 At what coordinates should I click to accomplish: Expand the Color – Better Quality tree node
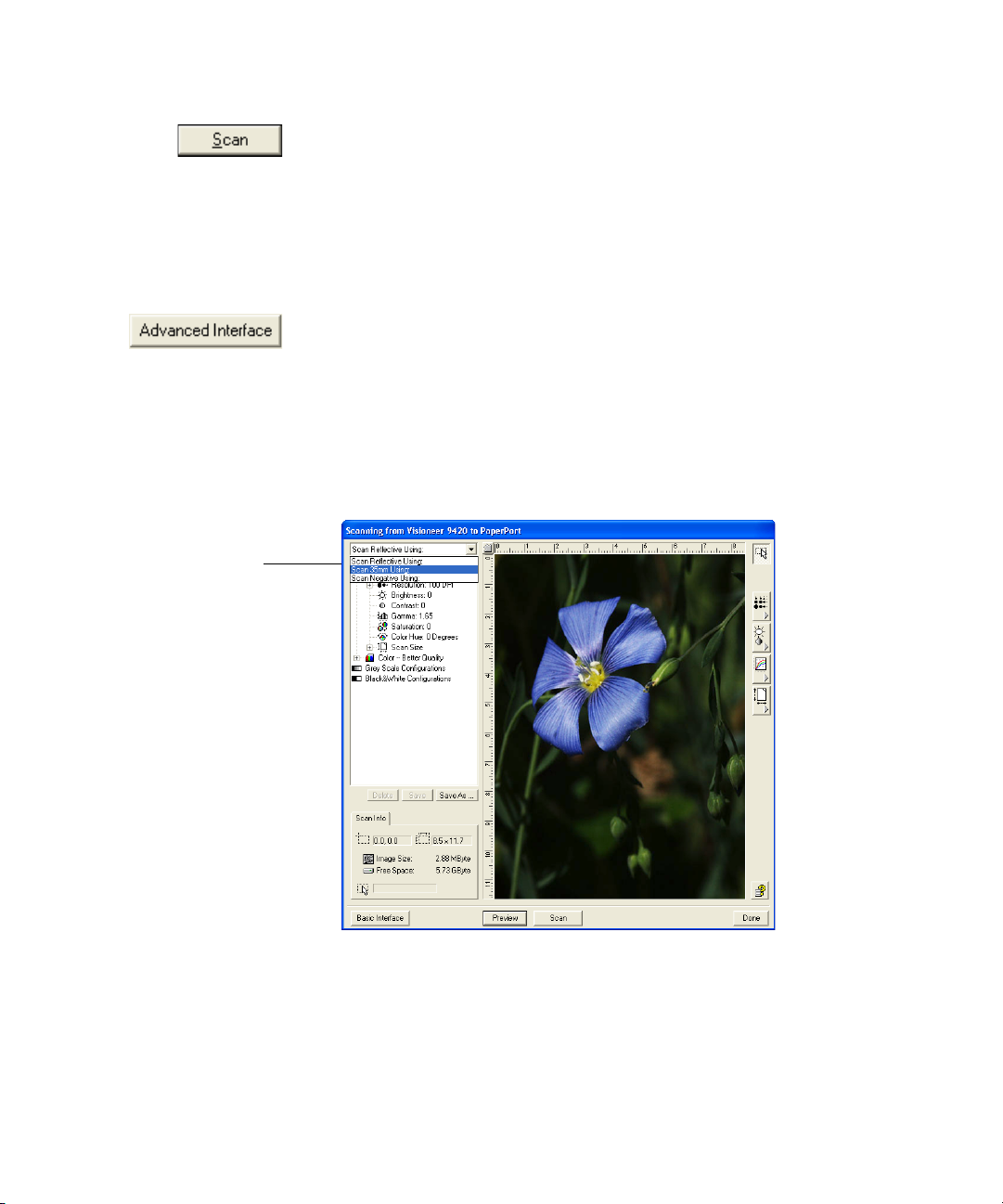356,658
